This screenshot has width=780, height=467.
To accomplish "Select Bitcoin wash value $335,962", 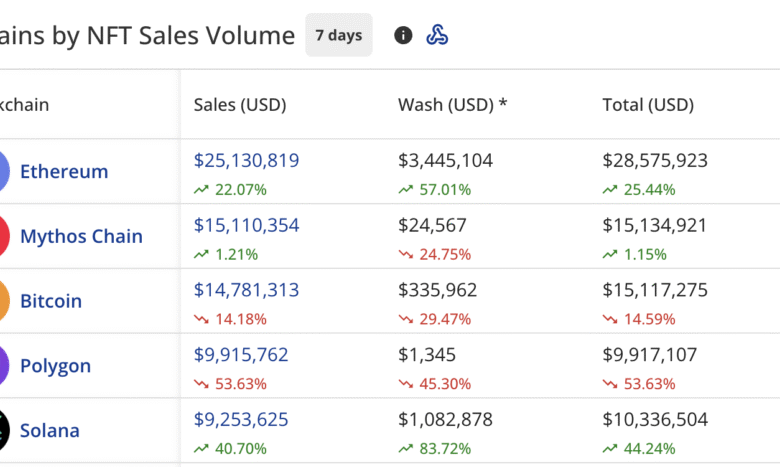I will 437,290.
